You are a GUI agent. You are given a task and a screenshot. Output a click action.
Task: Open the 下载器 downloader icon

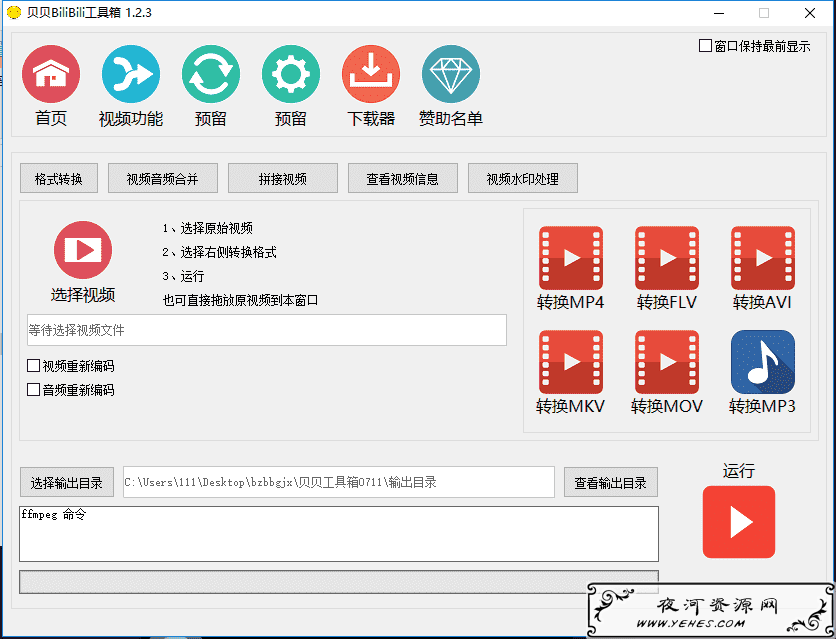tap(371, 74)
